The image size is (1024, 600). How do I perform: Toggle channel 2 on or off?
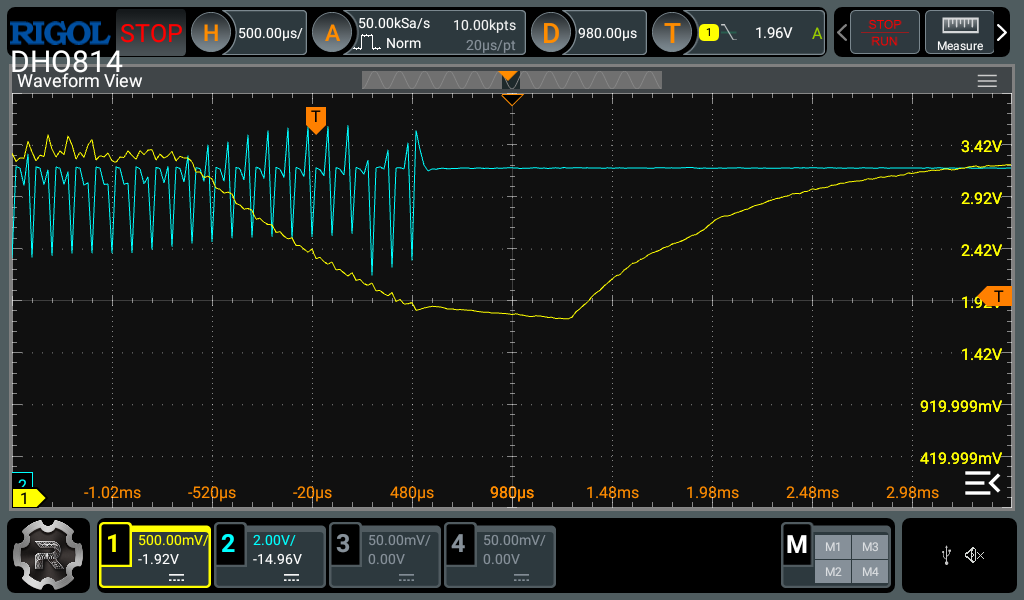pos(270,555)
